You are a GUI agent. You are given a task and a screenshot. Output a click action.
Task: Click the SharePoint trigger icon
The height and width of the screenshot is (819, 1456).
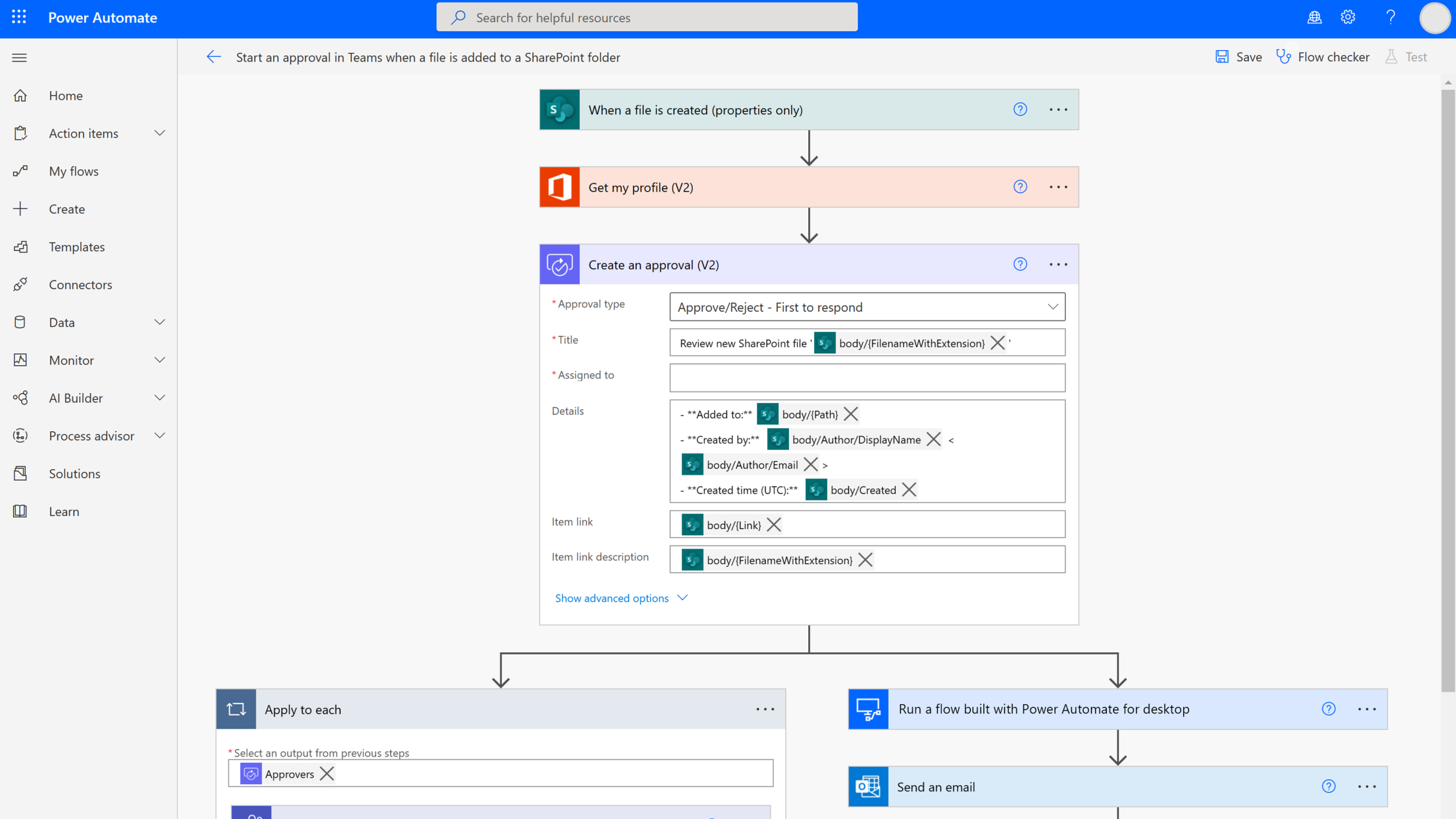click(559, 109)
